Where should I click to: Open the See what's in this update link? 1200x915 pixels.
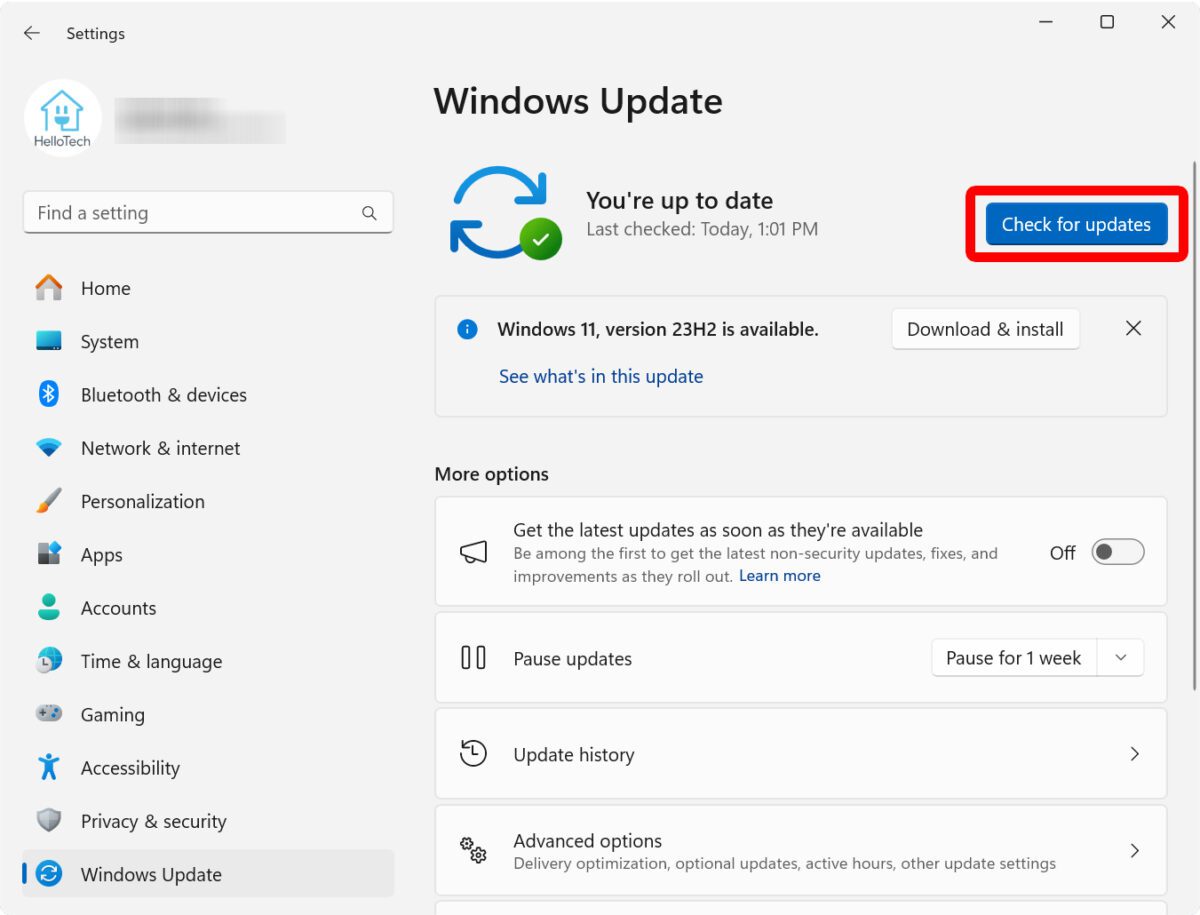click(x=600, y=376)
